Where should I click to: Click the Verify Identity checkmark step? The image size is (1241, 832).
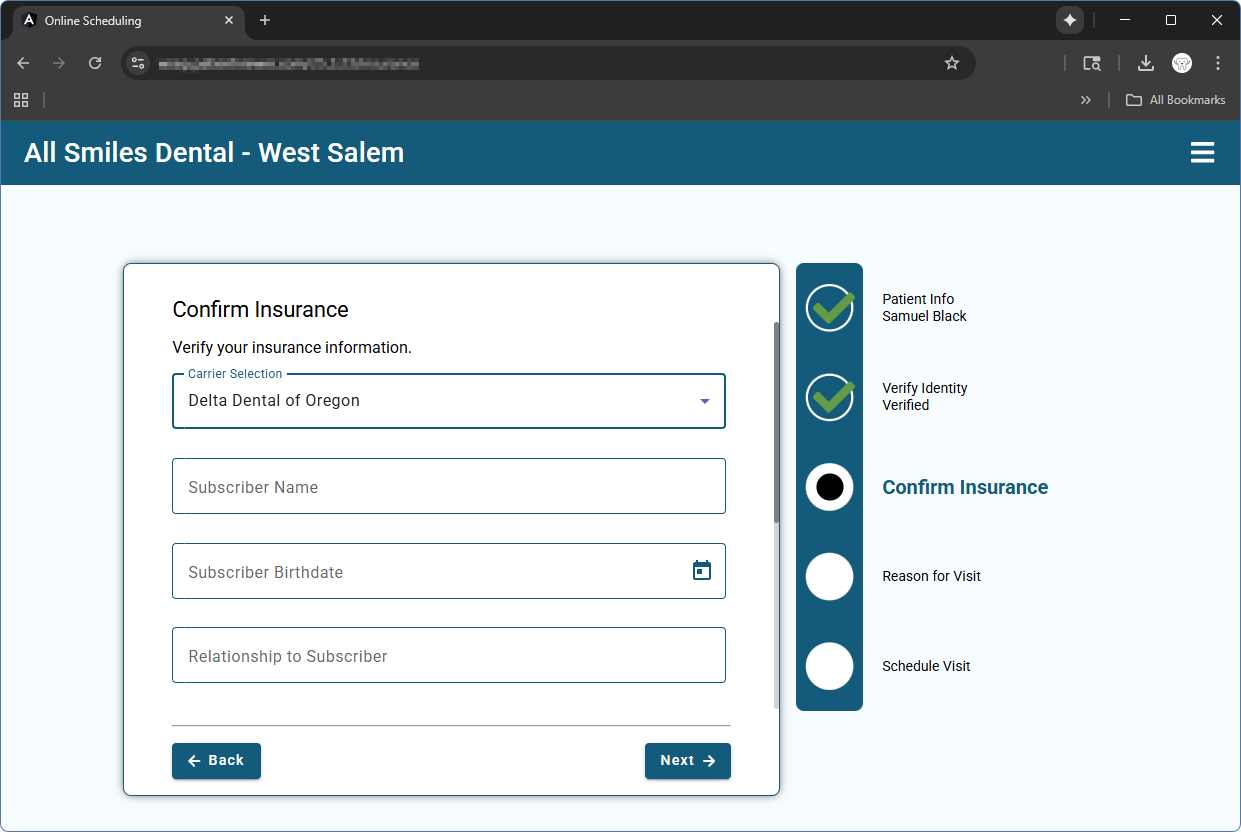(x=829, y=397)
